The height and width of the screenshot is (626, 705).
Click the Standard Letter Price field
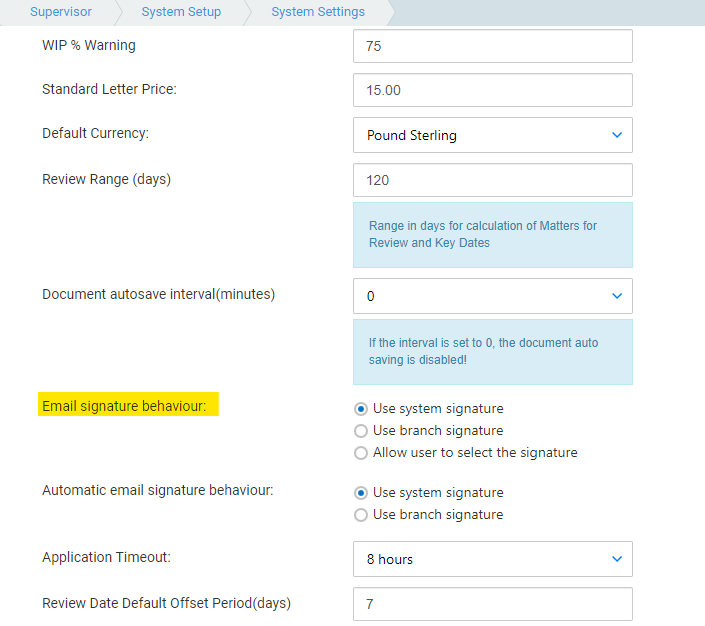(493, 90)
